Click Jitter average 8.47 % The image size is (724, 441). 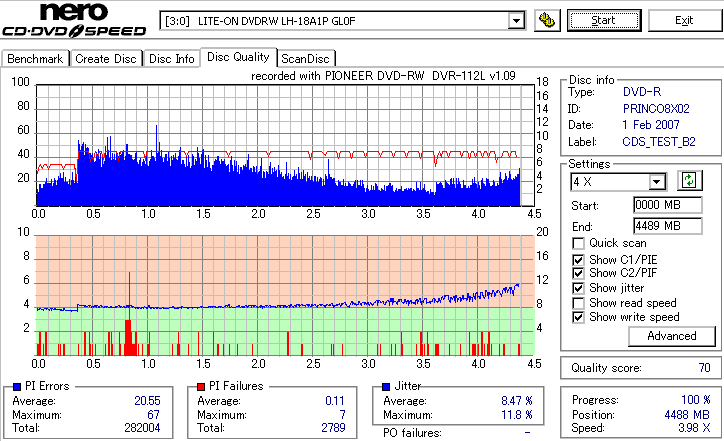point(517,401)
